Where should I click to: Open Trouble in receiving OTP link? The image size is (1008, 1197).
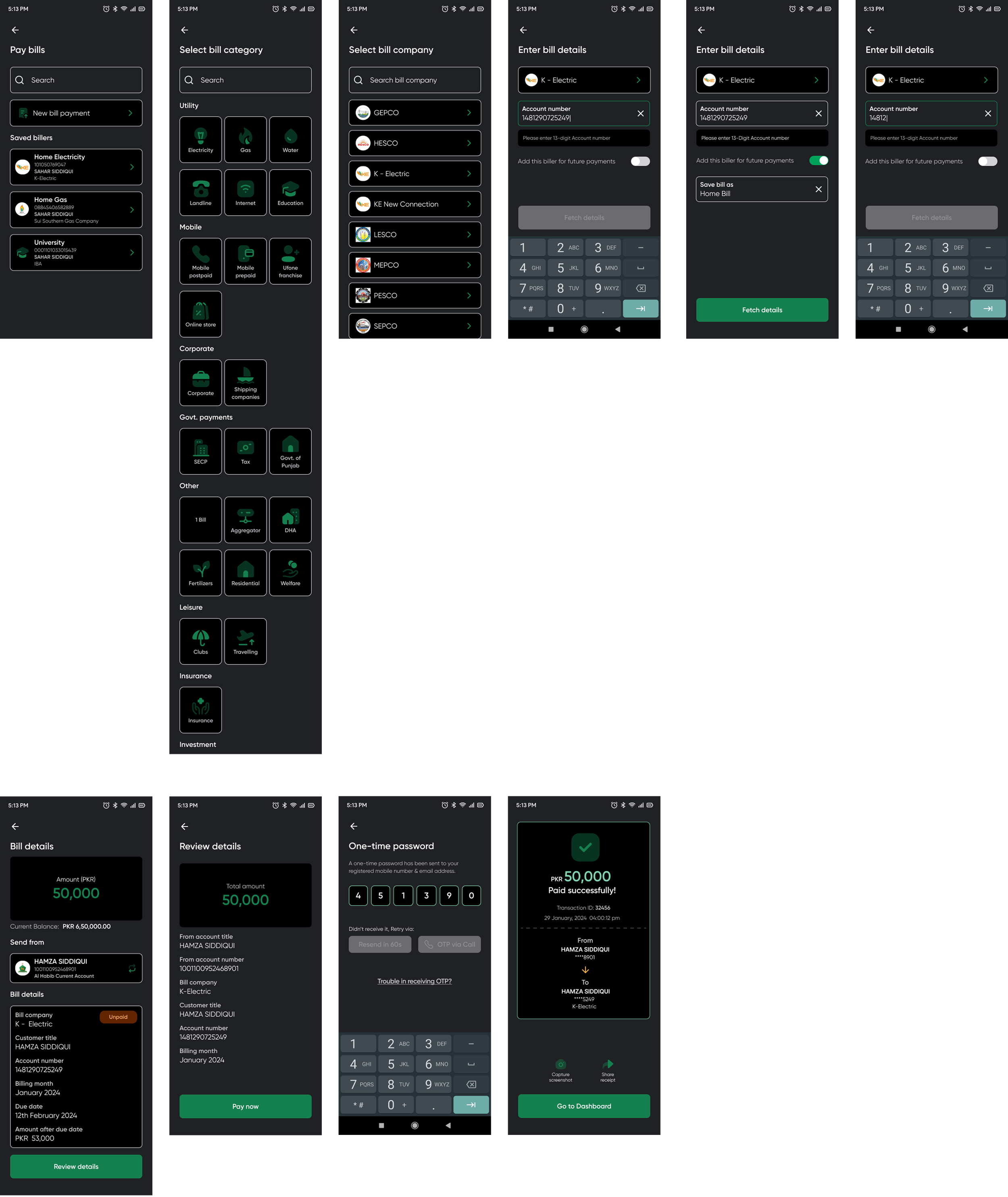tap(414, 981)
